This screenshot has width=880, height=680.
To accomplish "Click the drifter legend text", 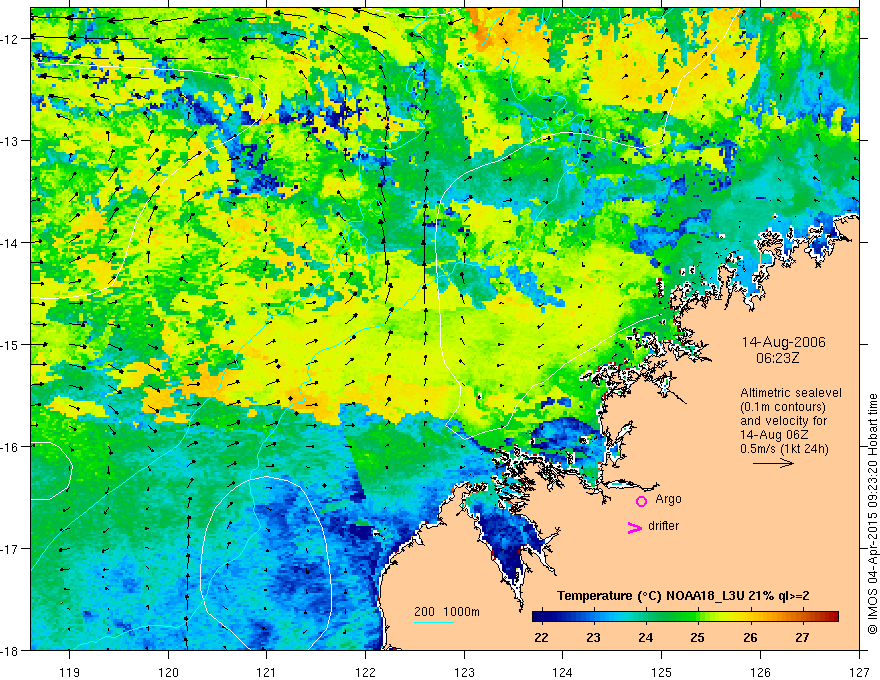I will pyautogui.click(x=663, y=526).
